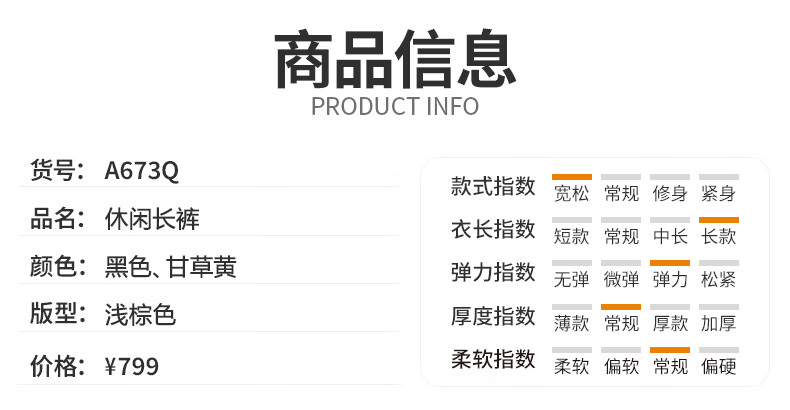The height and width of the screenshot is (410, 790).
Task: Click the item number A673Q
Action: click(142, 171)
